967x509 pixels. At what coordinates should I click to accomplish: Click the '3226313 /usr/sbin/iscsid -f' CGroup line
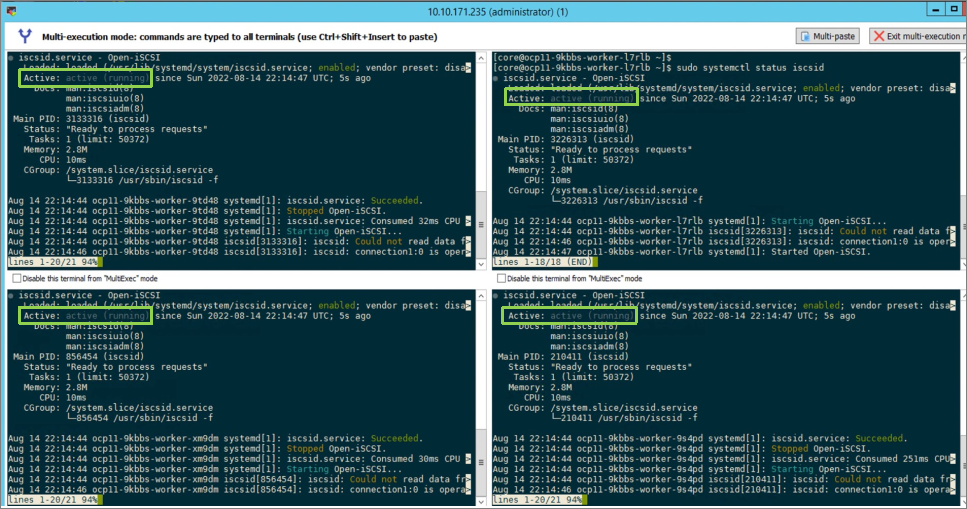tap(627, 201)
